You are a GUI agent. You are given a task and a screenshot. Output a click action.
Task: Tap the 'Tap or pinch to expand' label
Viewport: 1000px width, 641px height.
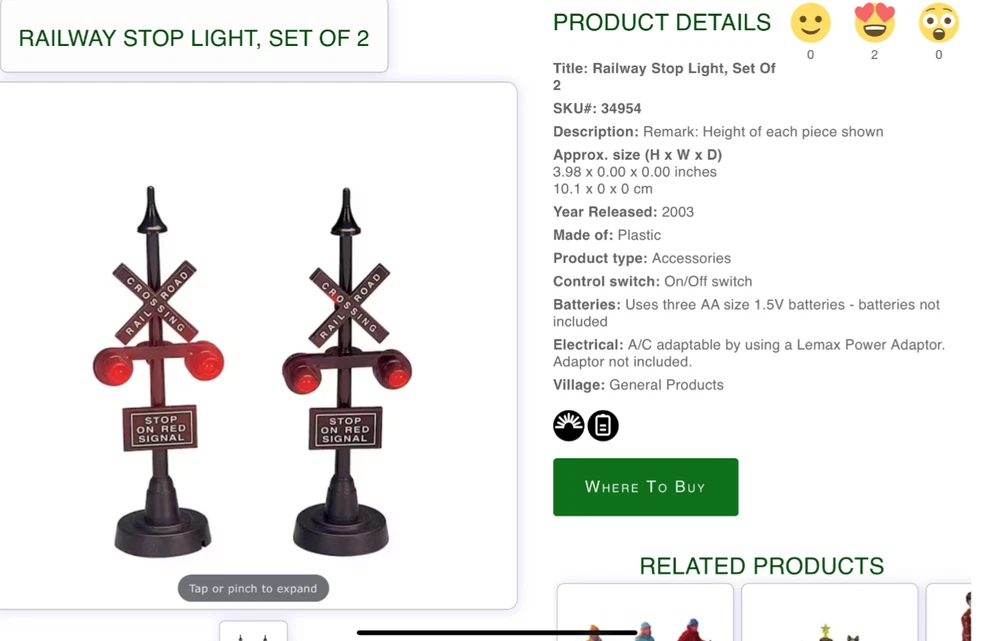click(253, 588)
